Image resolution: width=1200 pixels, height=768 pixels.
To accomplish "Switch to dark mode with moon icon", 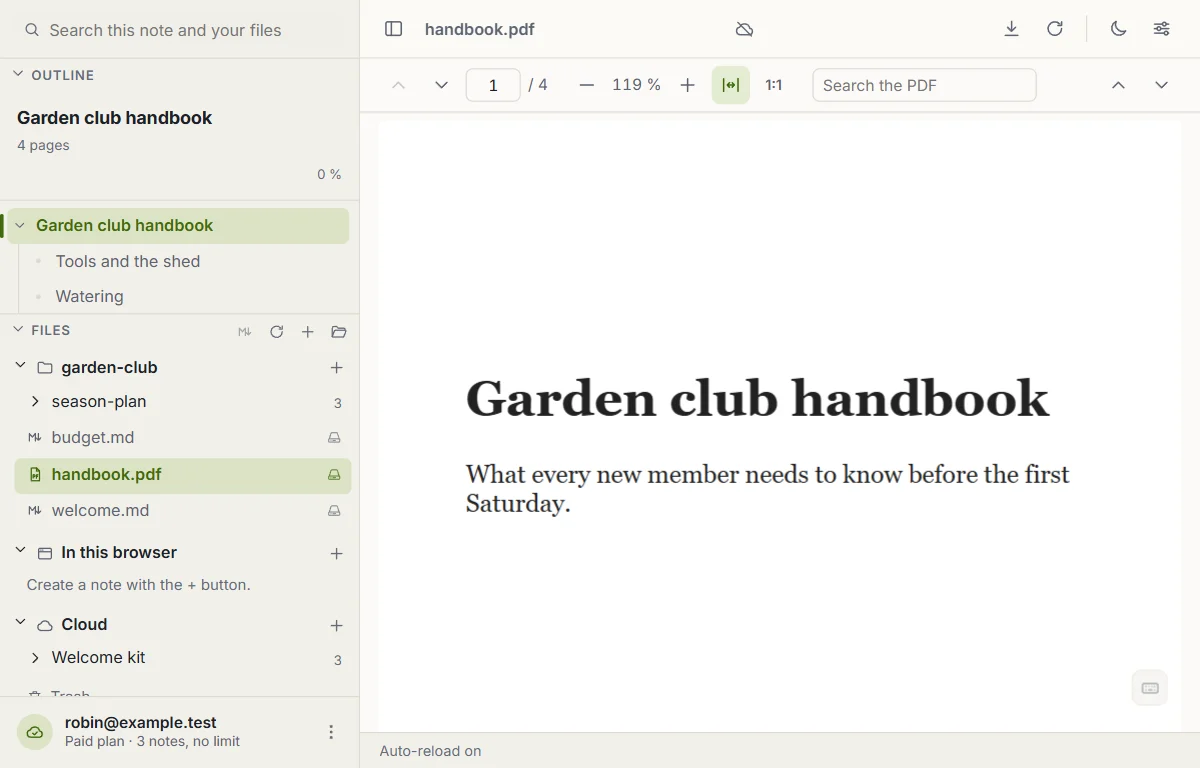I will [x=1119, y=29].
